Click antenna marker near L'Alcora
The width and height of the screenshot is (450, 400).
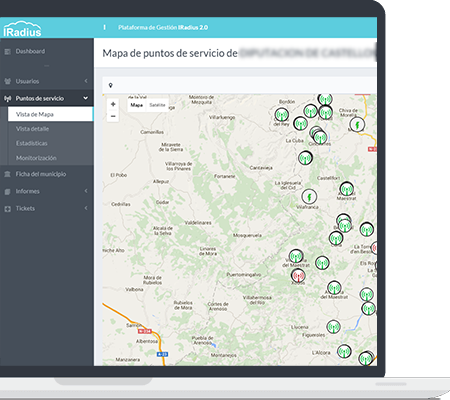(x=344, y=351)
